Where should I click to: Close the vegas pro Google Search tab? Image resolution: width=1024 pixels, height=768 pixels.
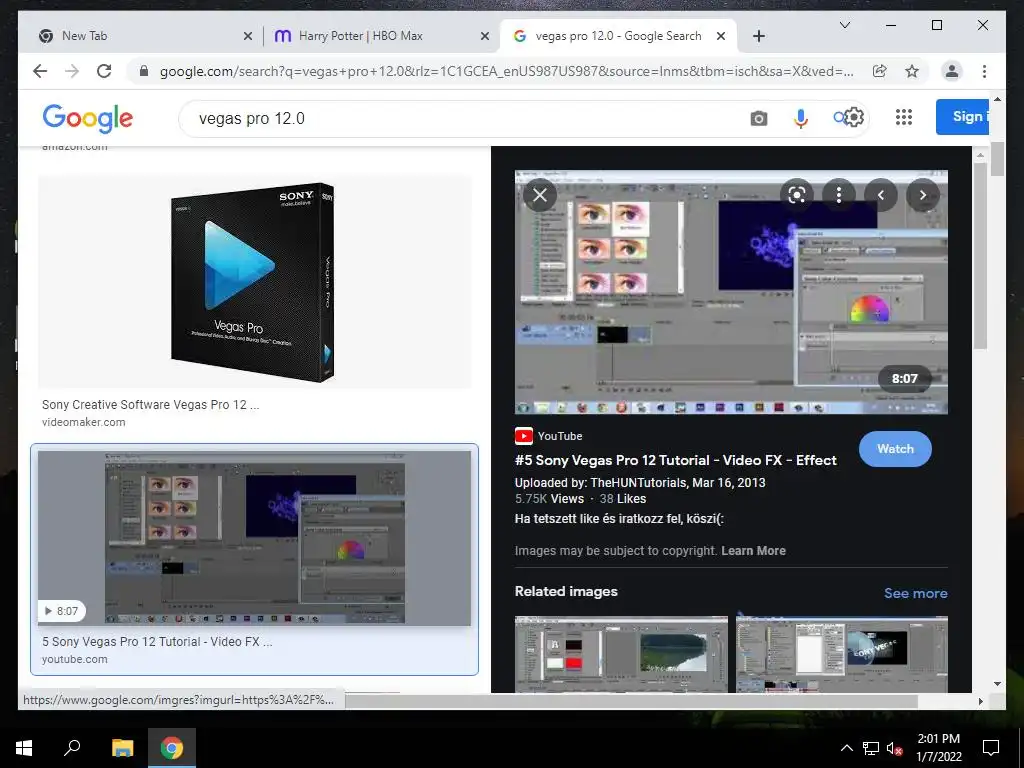coord(721,36)
